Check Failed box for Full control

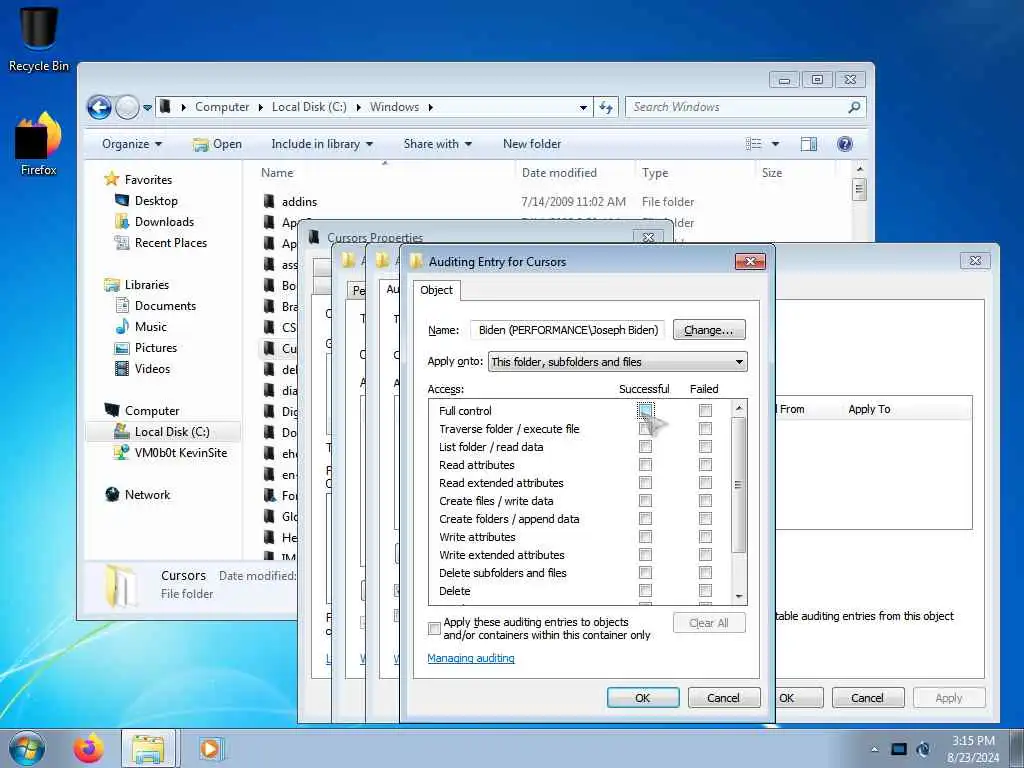tap(705, 410)
